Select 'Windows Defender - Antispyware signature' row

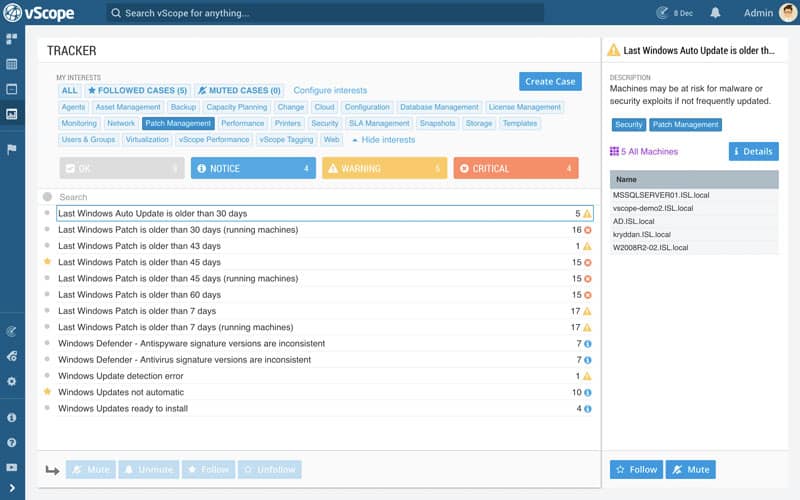tap(324, 343)
